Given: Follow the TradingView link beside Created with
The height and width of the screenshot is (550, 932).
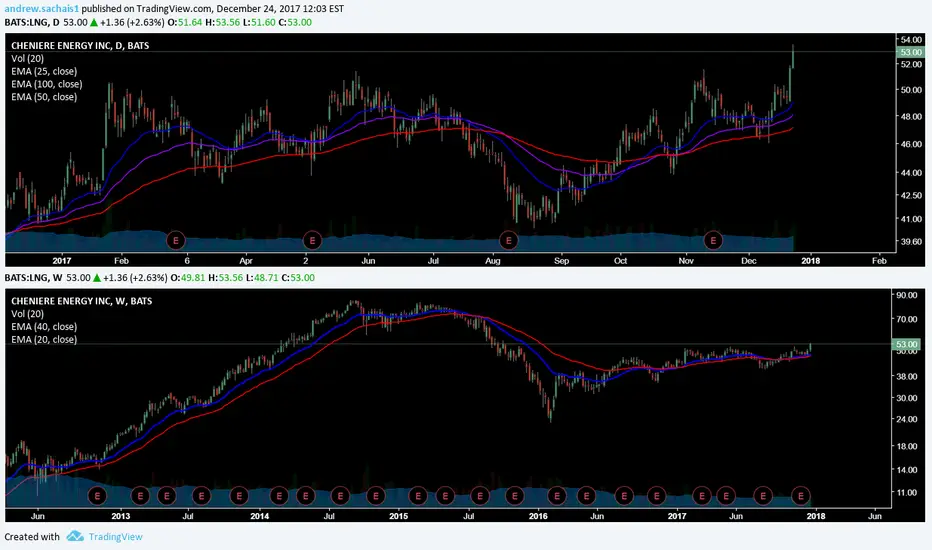Looking at the screenshot, I should (x=115, y=537).
